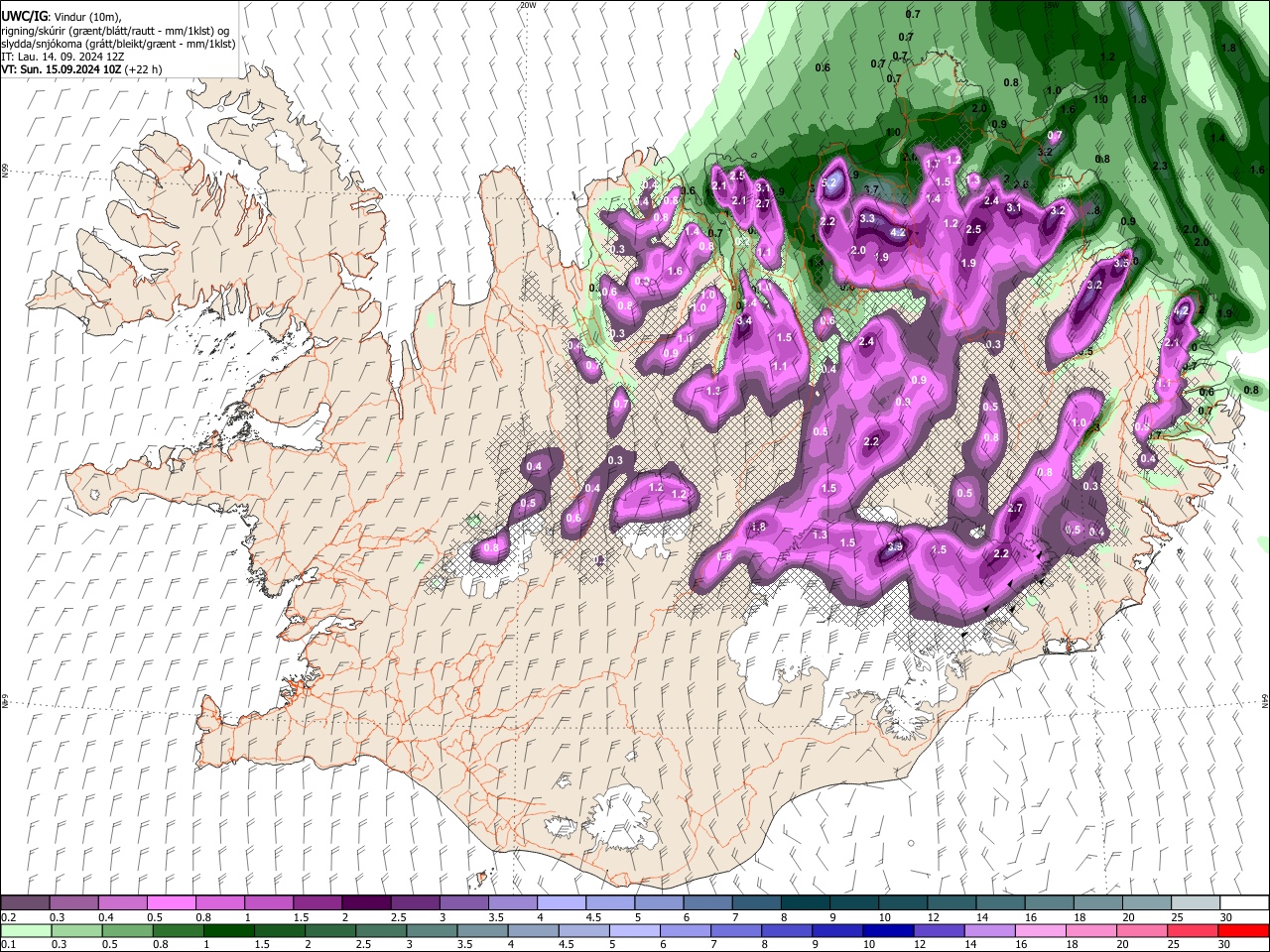Viewport: 1270px width, 952px height.
Task: Select the '2.6' value on the map
Action: (x=1021, y=184)
